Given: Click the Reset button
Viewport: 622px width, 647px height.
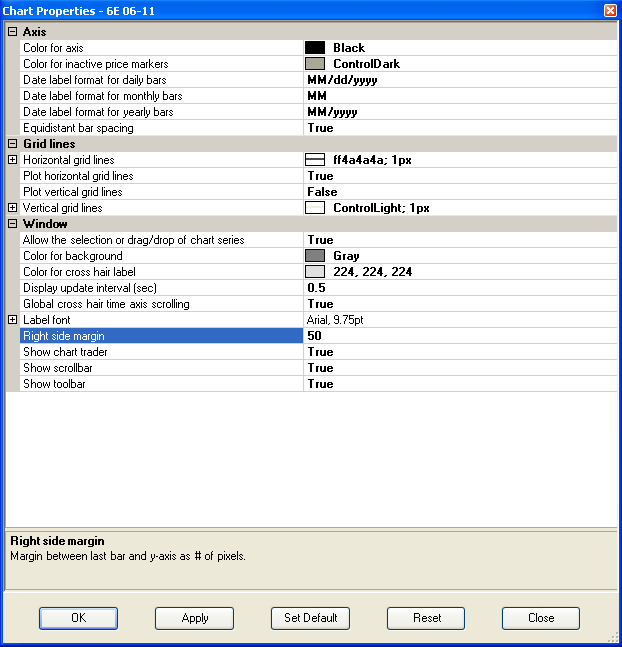Looking at the screenshot, I should pyautogui.click(x=426, y=618).
